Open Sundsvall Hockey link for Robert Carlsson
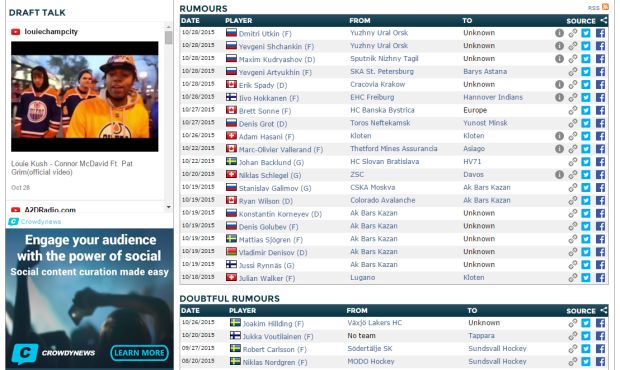Viewport: 620px width, 370px height. pyautogui.click(x=497, y=349)
